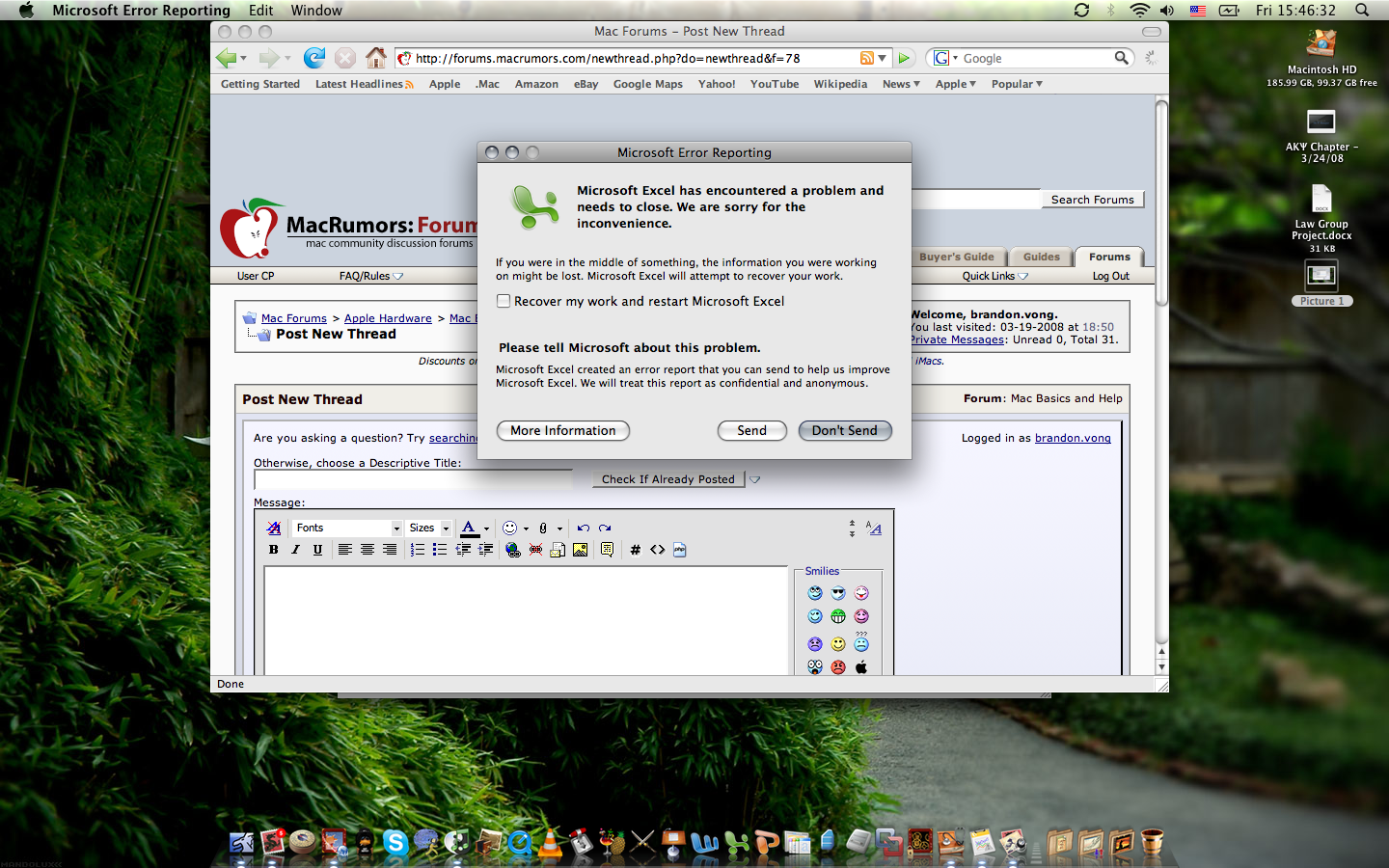Screen dimensions: 1389x868
Task: Click inside the message text area
Action: click(527, 620)
